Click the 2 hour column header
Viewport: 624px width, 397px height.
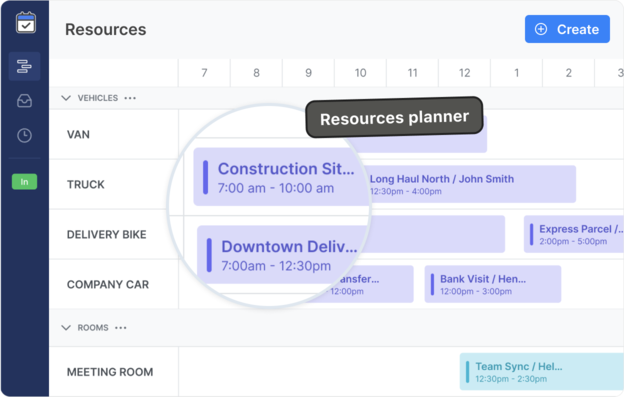569,73
